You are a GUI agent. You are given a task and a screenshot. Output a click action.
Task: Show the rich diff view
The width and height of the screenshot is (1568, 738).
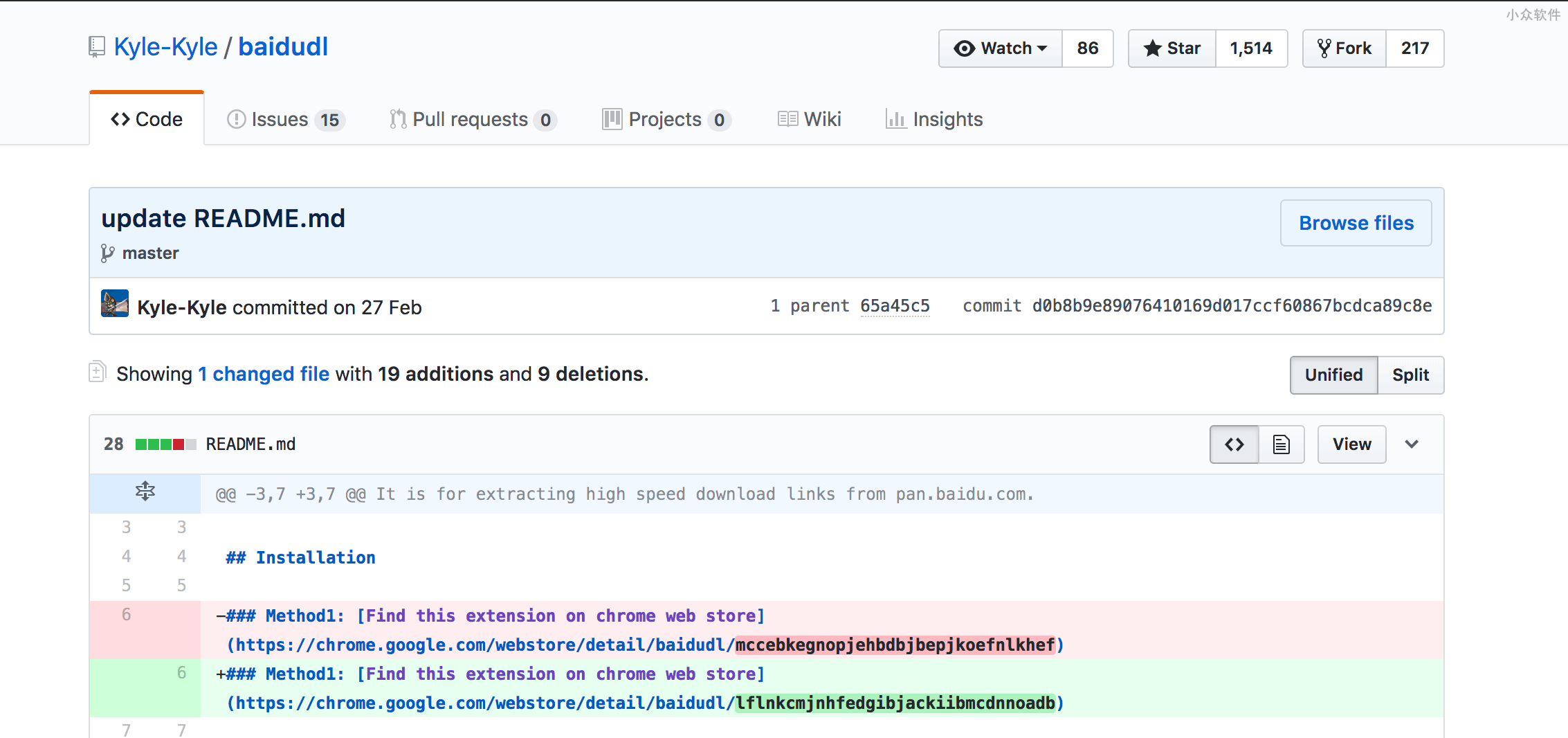1282,444
